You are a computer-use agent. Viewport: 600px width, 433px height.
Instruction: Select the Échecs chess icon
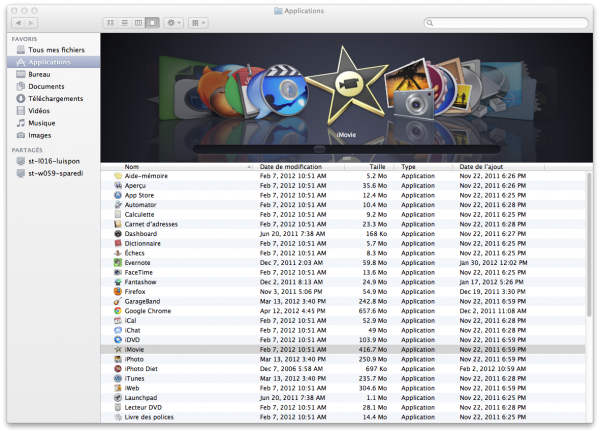[118, 253]
